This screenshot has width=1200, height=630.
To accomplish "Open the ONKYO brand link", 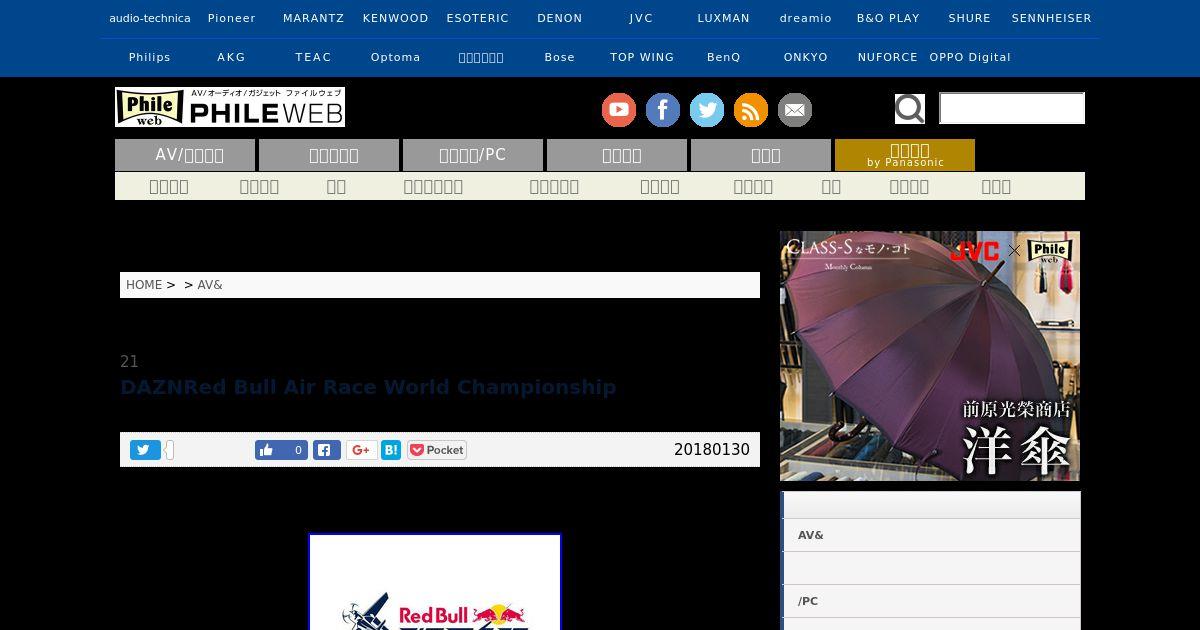I will point(806,57).
